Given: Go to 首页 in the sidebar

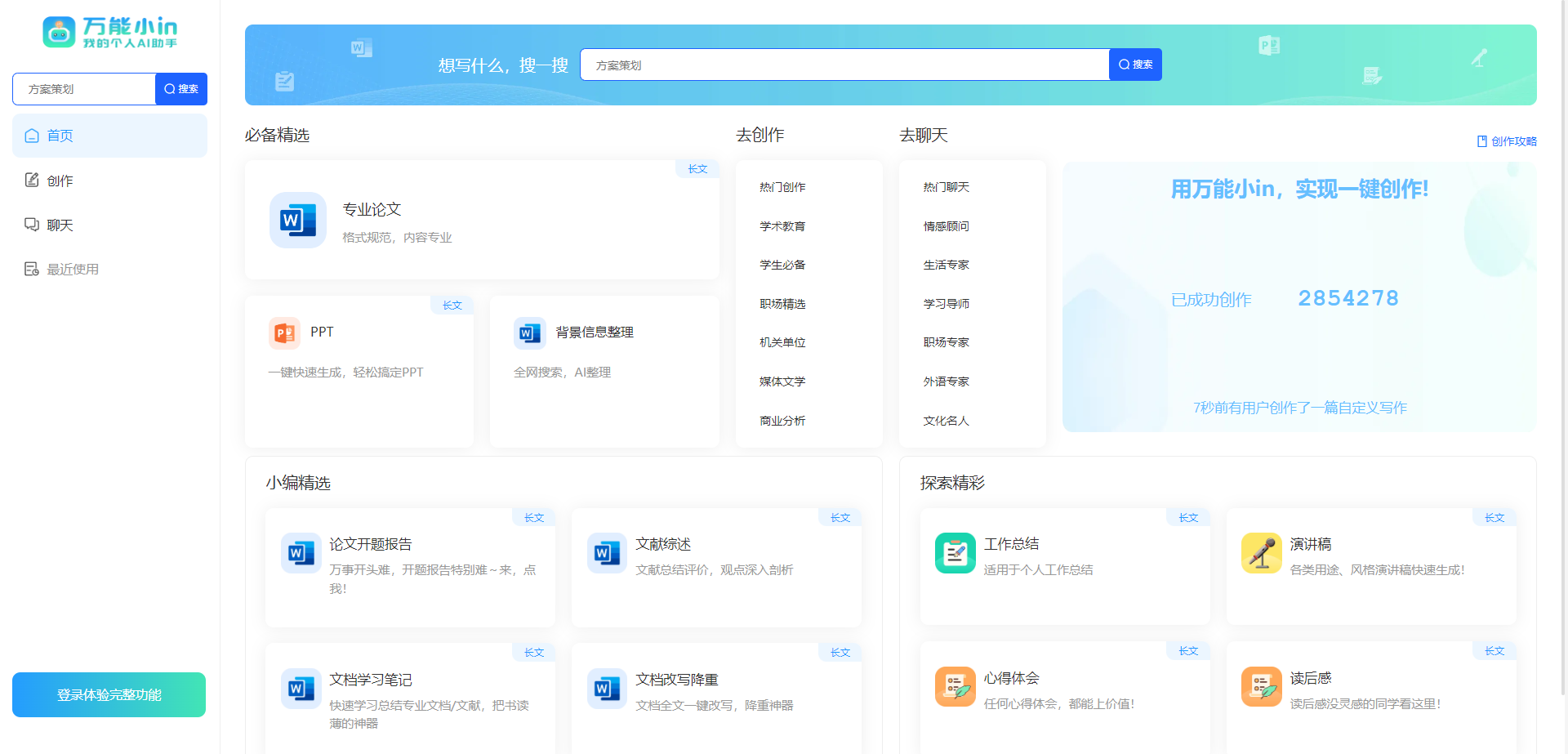Looking at the screenshot, I should (109, 136).
